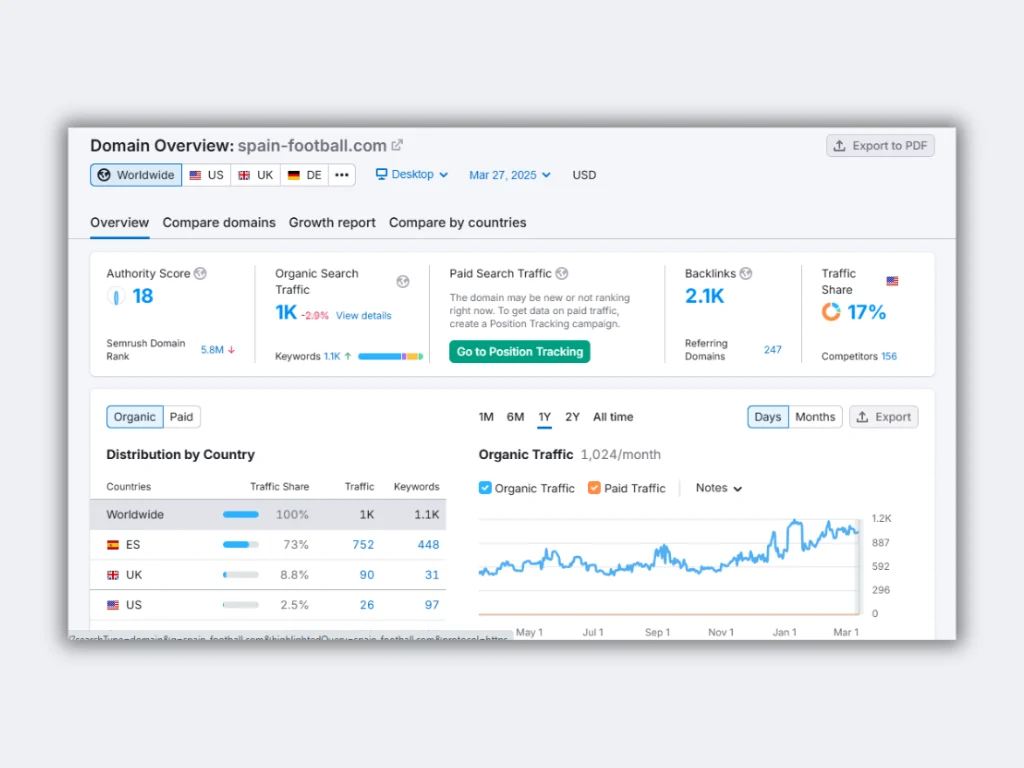The width and height of the screenshot is (1024, 768).
Task: Click the ES traffic share bar
Action: 240,545
